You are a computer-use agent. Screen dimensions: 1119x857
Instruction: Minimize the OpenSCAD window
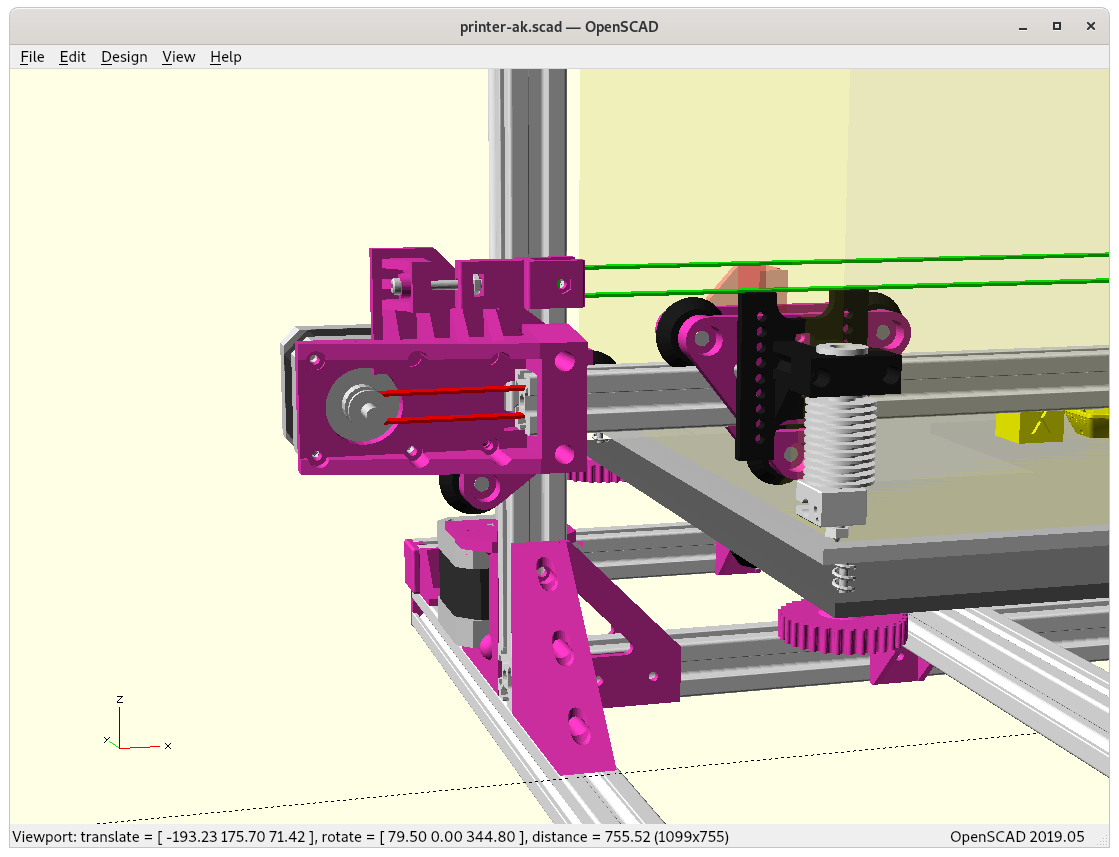point(1019,26)
